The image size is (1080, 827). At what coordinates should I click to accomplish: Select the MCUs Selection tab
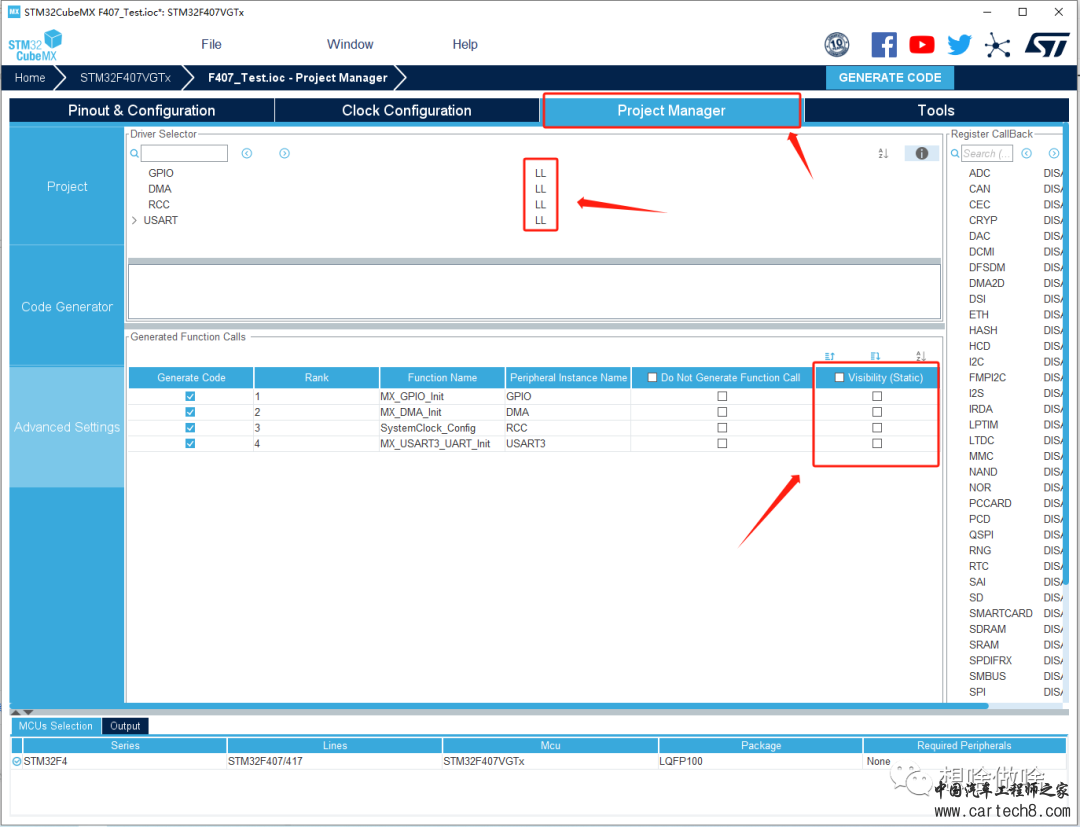[56, 726]
